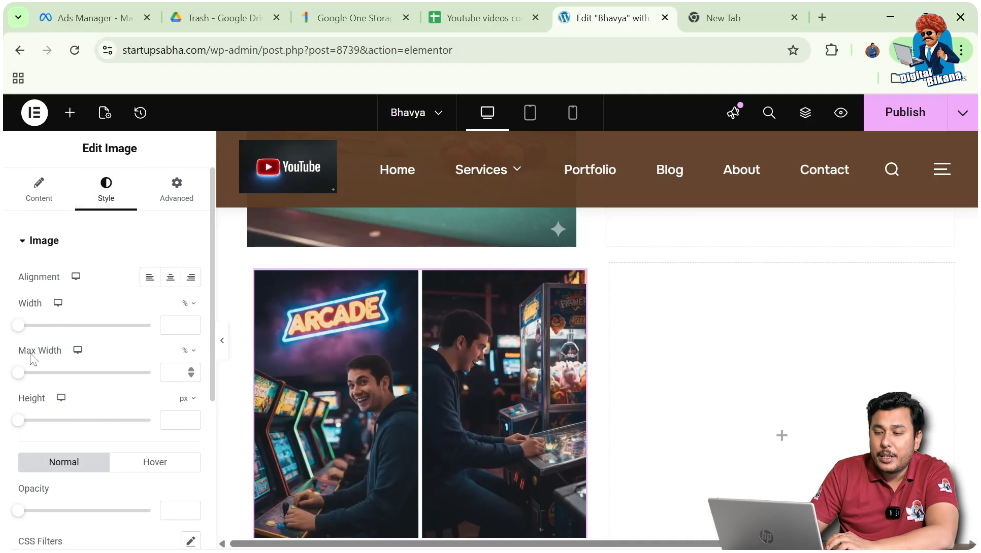
Task: Select Hover state toggle
Action: pos(155,462)
